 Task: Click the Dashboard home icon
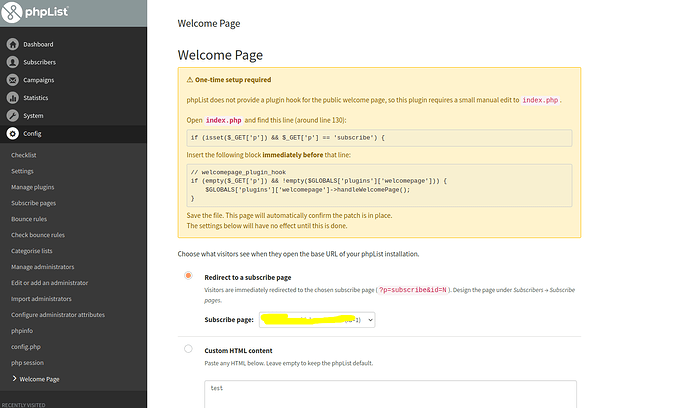pyautogui.click(x=13, y=44)
